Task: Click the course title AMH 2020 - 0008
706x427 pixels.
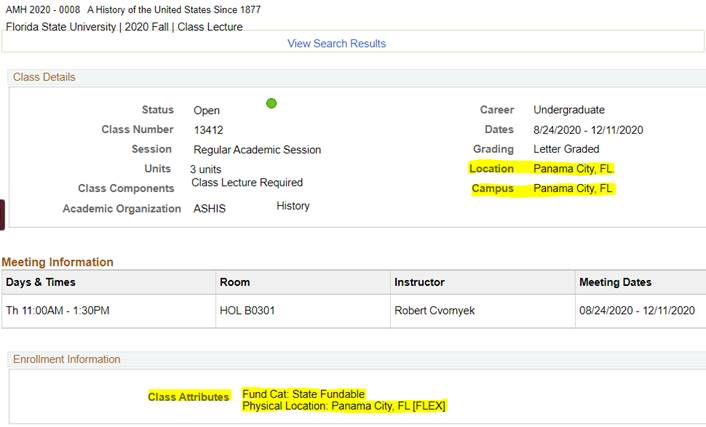Action: coord(43,9)
